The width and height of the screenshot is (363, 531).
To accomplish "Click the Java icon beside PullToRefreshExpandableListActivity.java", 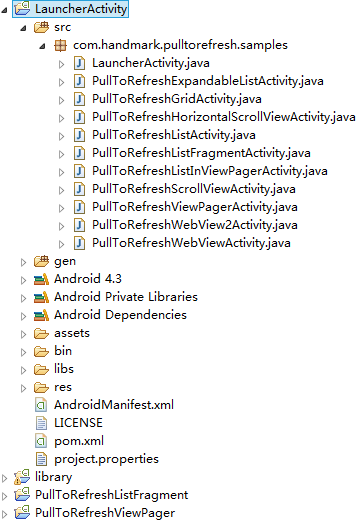I will click(80, 81).
